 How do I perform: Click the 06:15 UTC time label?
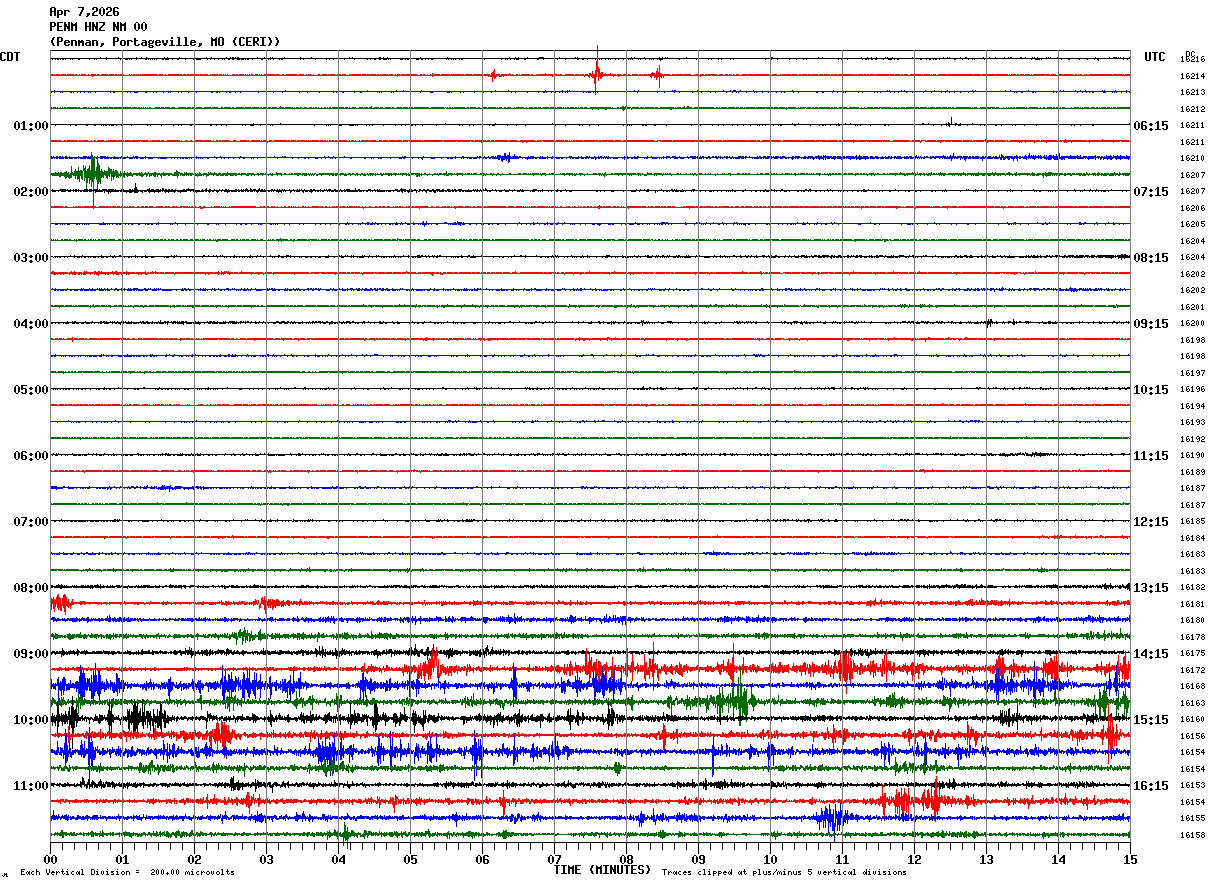1150,125
